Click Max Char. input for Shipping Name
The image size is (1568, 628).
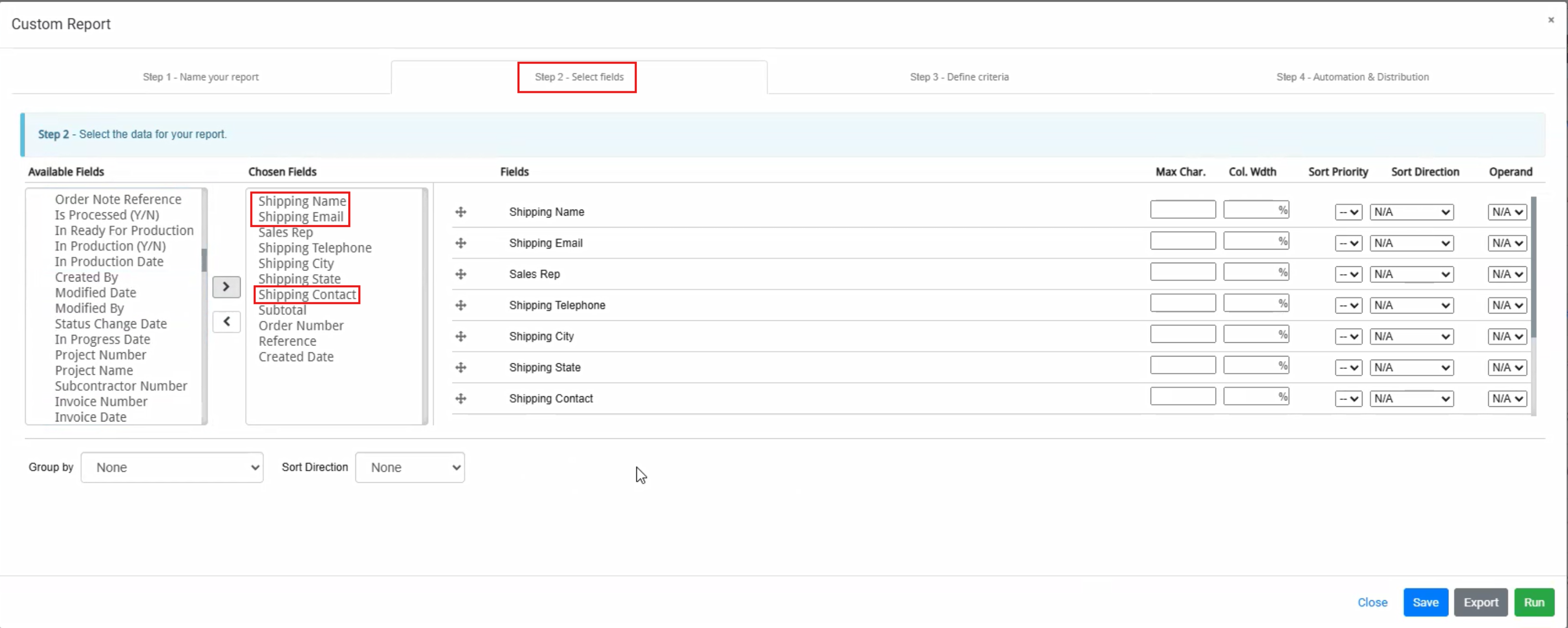coord(1182,209)
